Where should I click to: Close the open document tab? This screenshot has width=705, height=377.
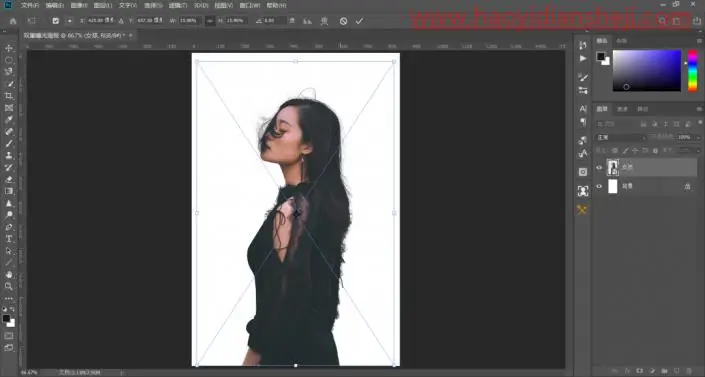point(131,35)
